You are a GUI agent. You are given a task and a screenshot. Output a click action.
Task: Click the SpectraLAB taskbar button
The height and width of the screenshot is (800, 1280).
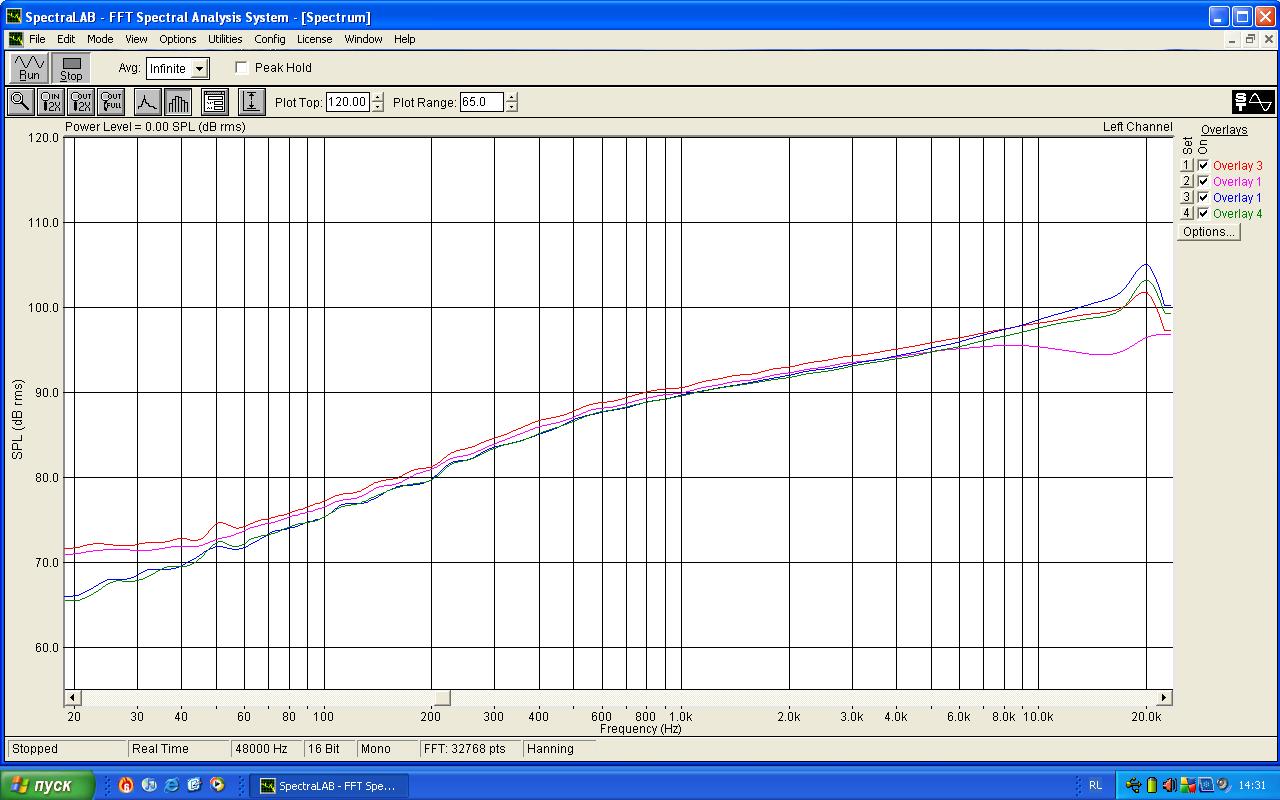click(331, 786)
